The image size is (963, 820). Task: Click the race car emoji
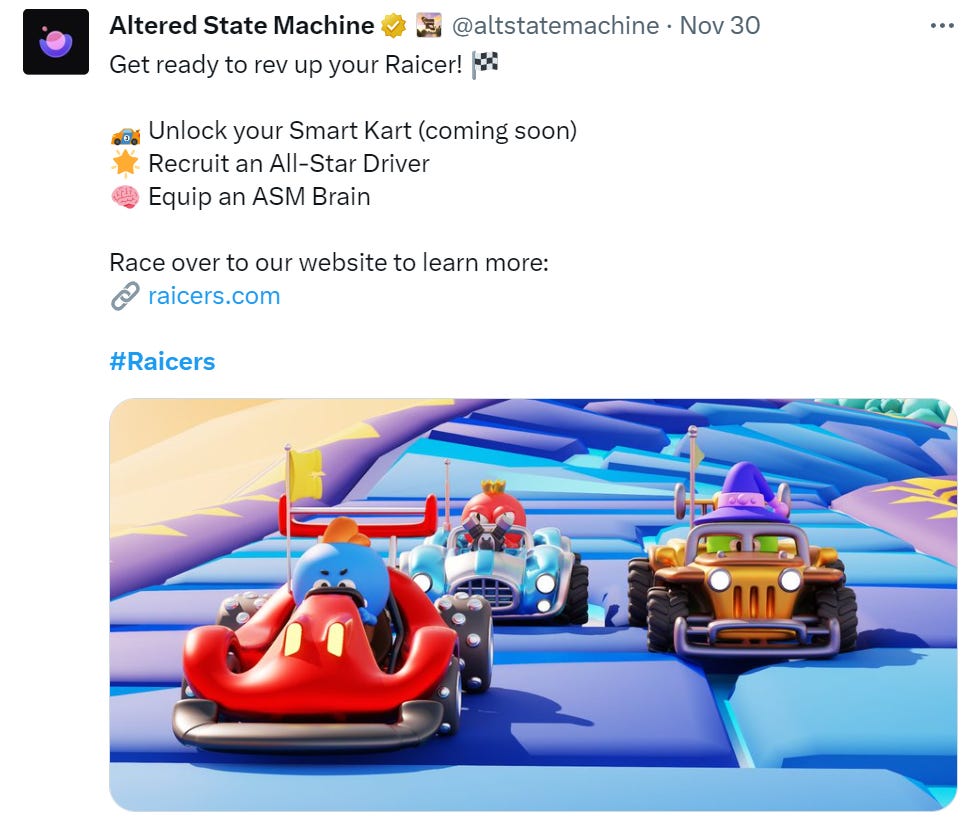125,135
